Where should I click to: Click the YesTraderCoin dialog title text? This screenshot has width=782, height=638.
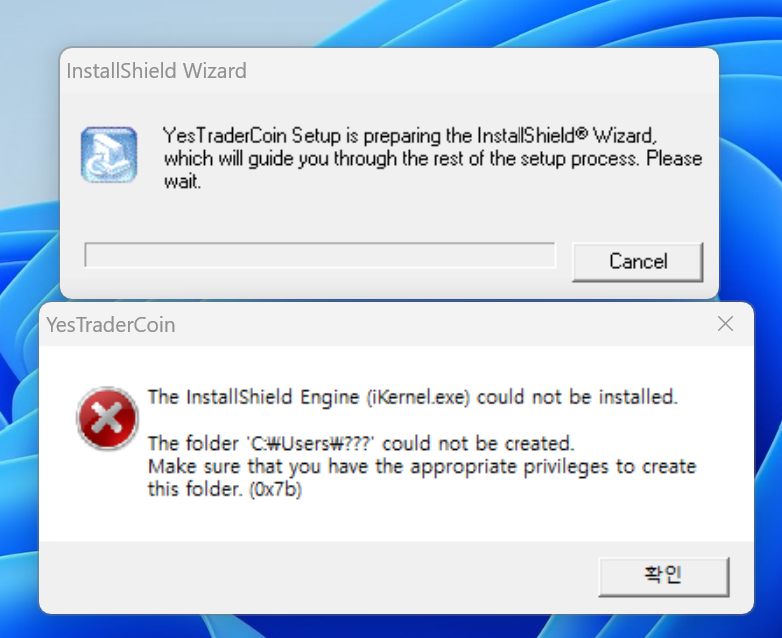coord(111,325)
